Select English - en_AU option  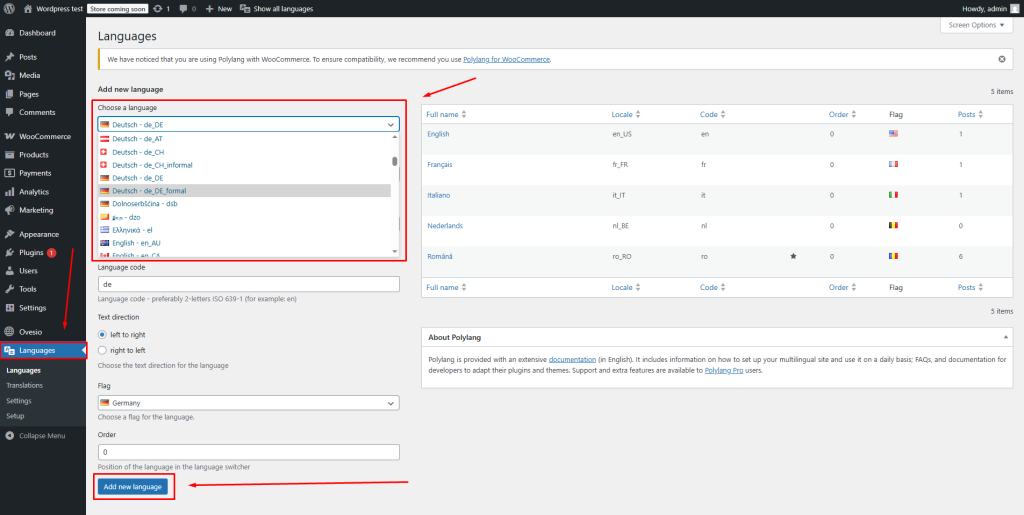coord(244,243)
